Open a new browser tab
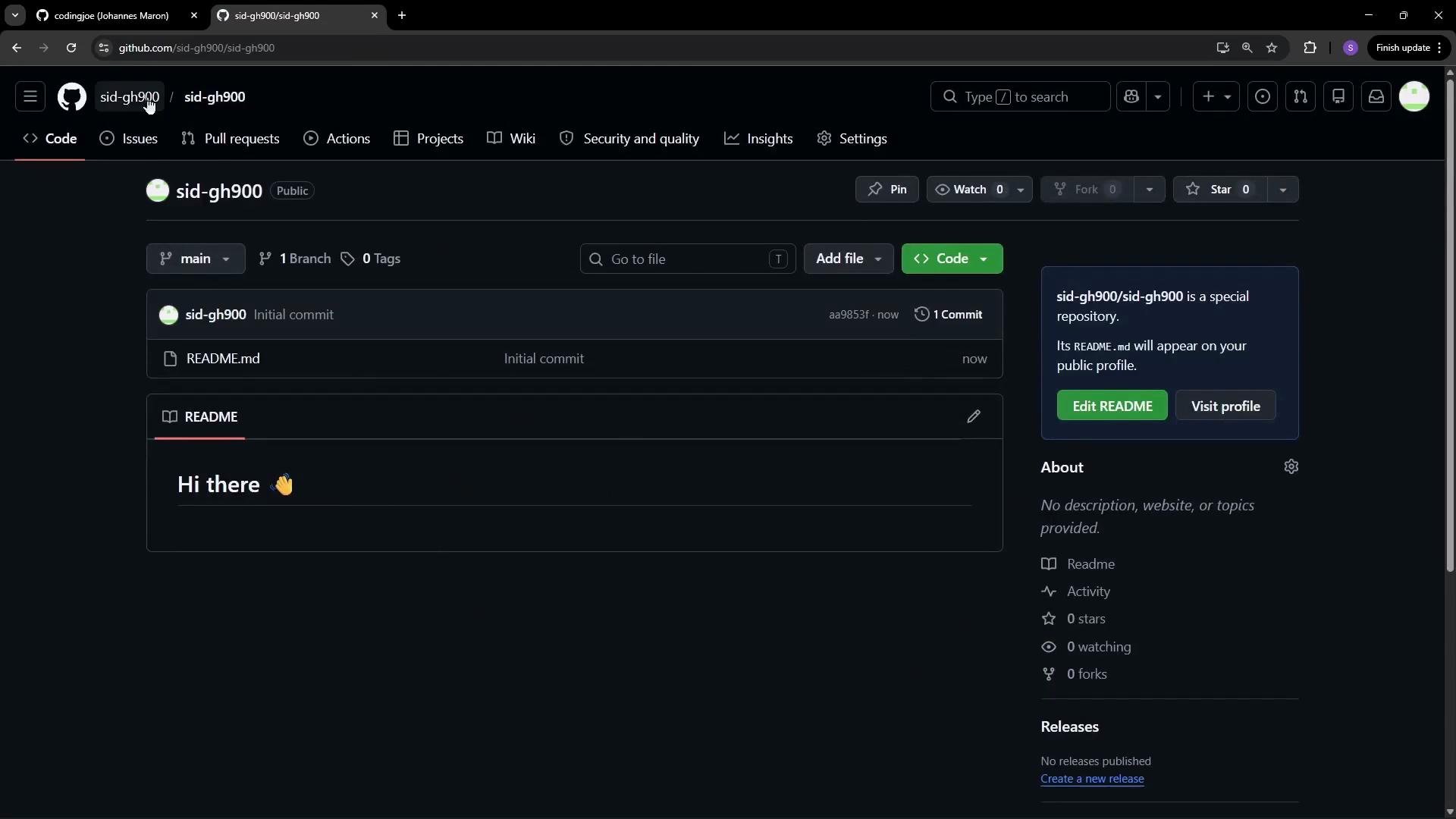 (402, 15)
